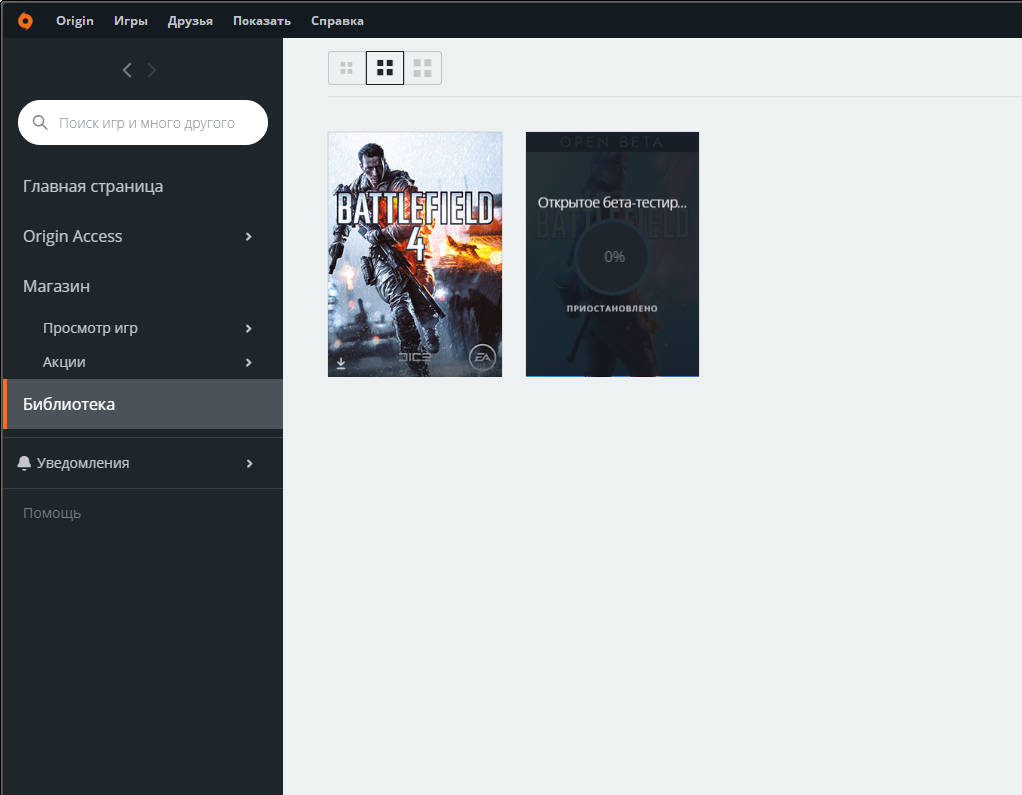Click the ПРИОСТАНОВЛЕНО status text

(612, 308)
